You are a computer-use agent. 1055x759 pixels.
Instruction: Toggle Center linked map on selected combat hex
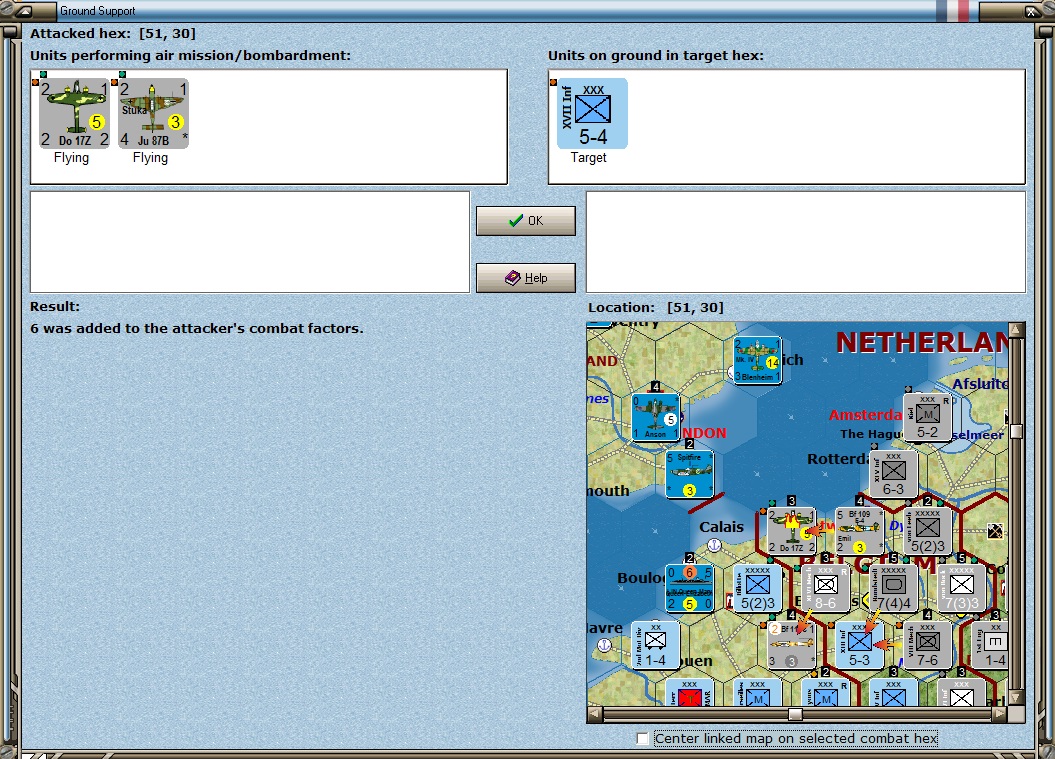643,739
